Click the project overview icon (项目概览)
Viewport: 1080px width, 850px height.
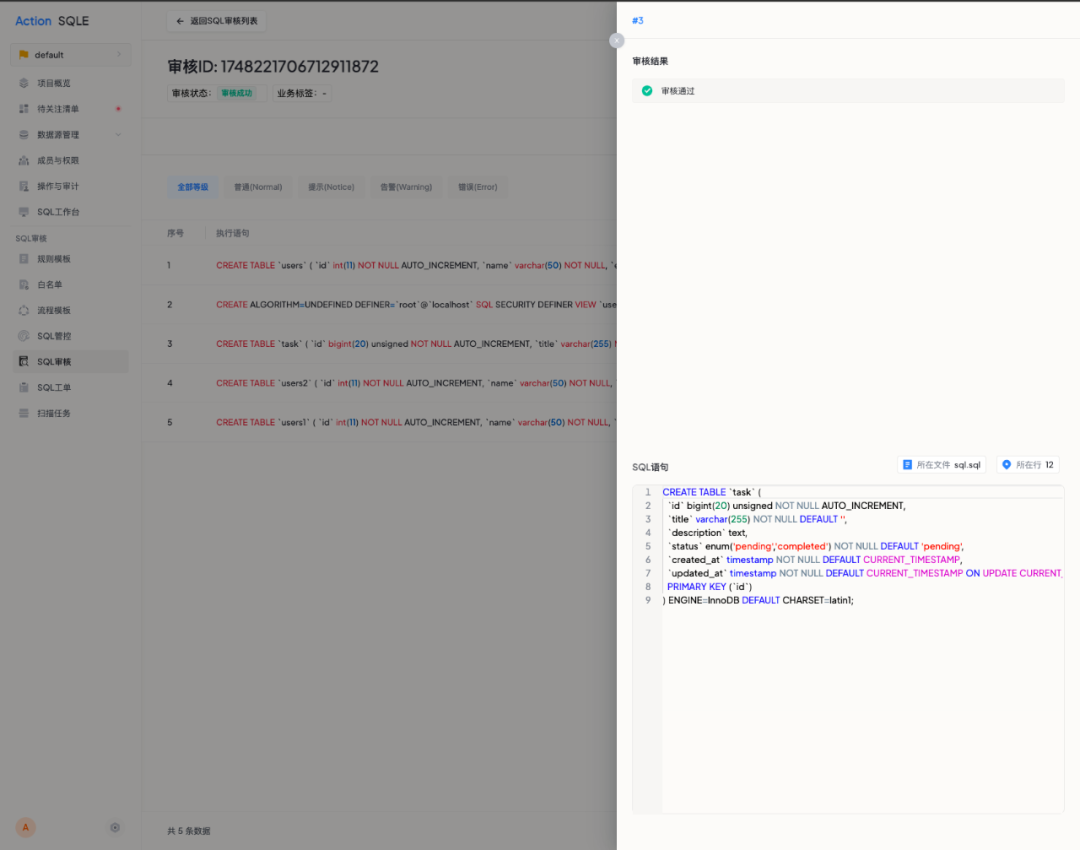coord(24,83)
